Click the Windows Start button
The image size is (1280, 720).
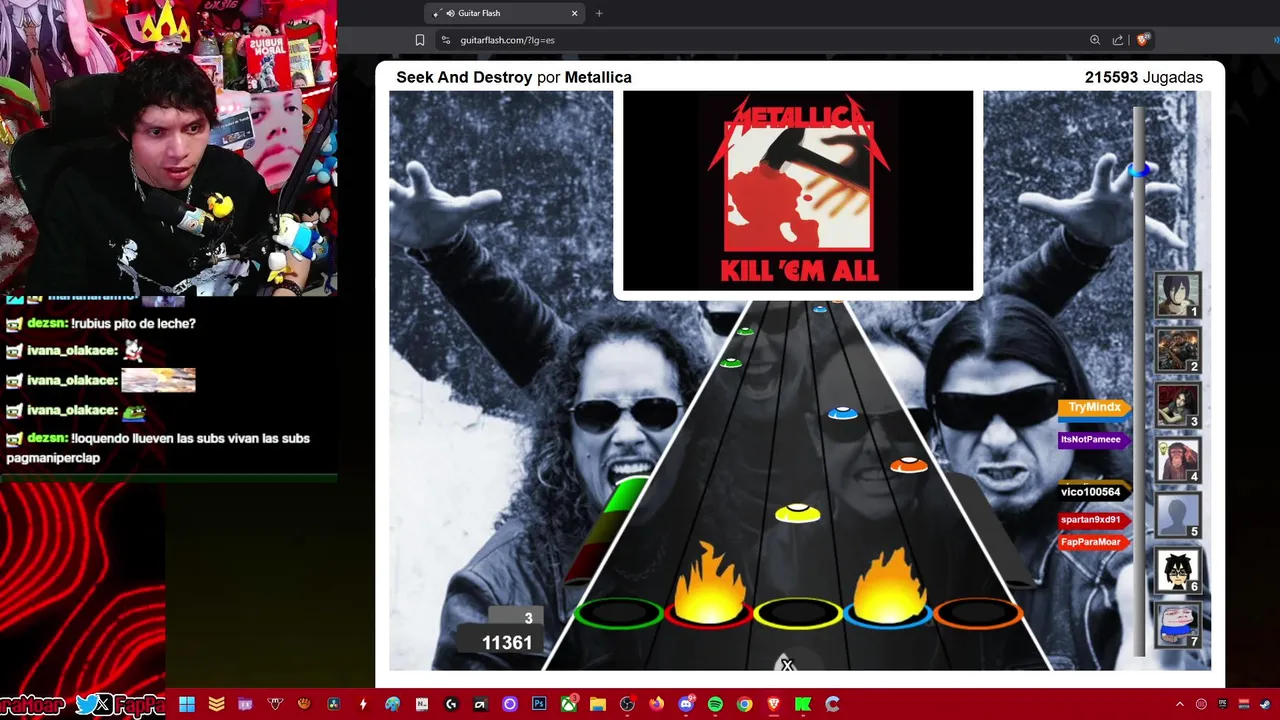coord(187,704)
